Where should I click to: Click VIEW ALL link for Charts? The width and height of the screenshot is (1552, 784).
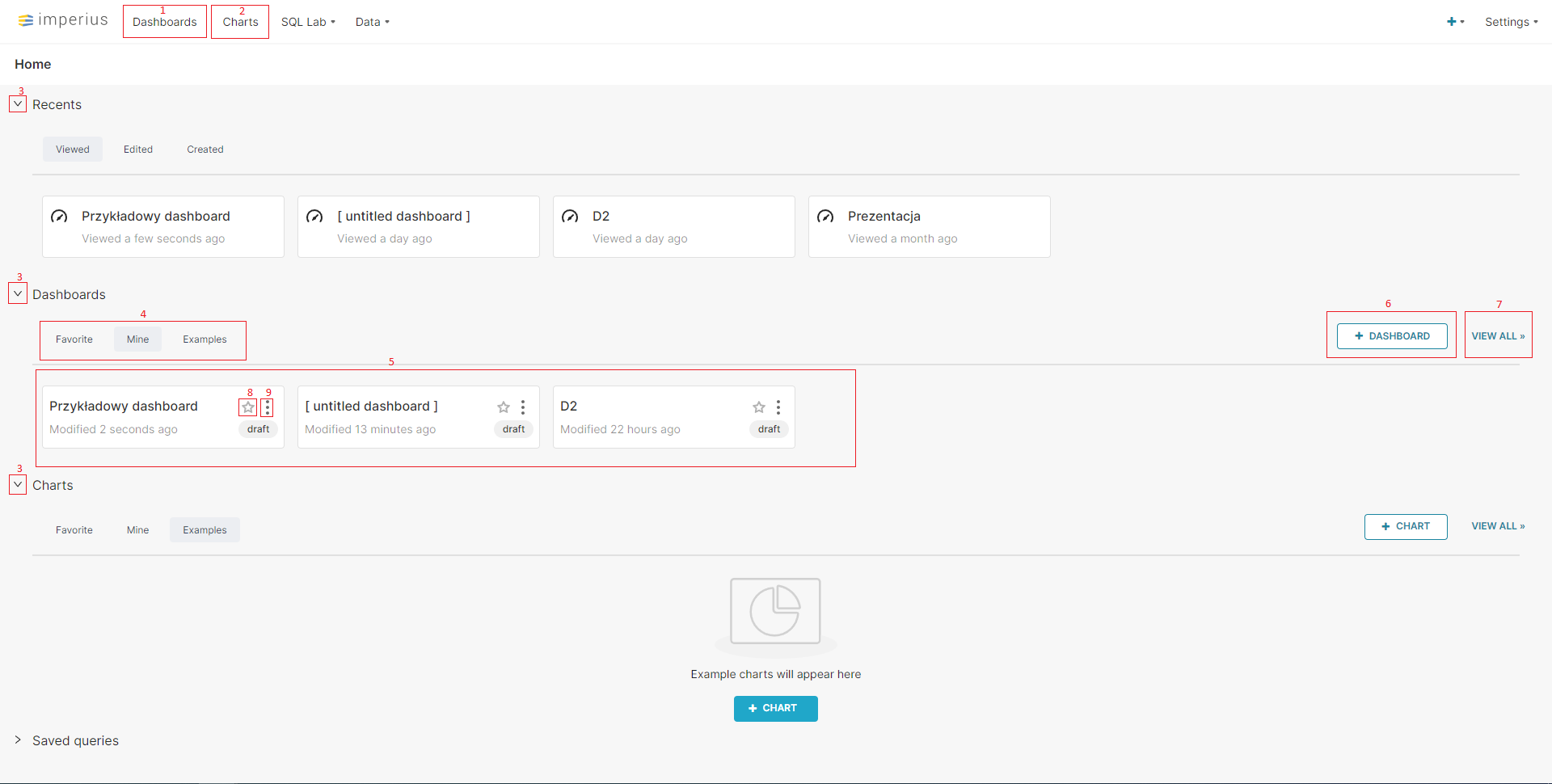(1498, 526)
